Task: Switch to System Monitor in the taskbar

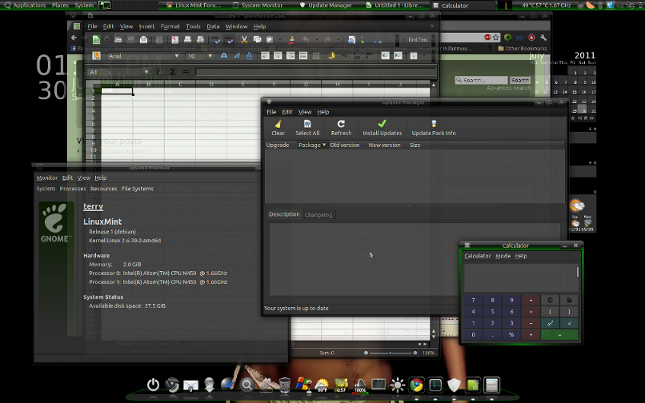Action: [258, 5]
